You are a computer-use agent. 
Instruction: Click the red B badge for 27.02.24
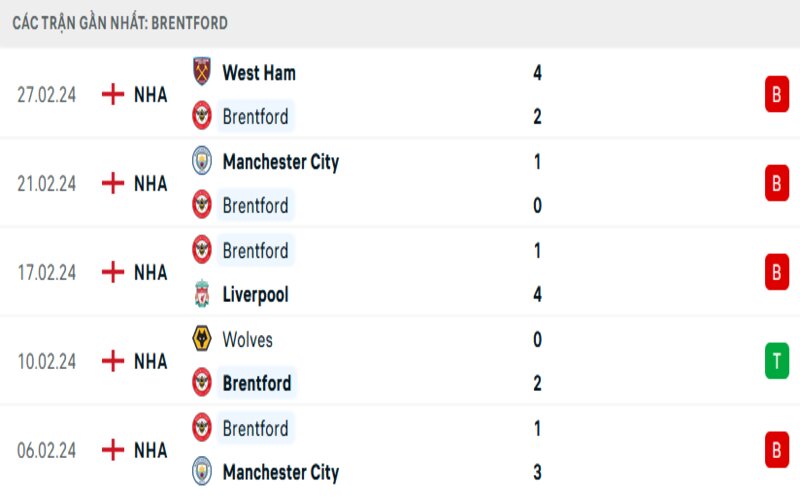point(777,94)
